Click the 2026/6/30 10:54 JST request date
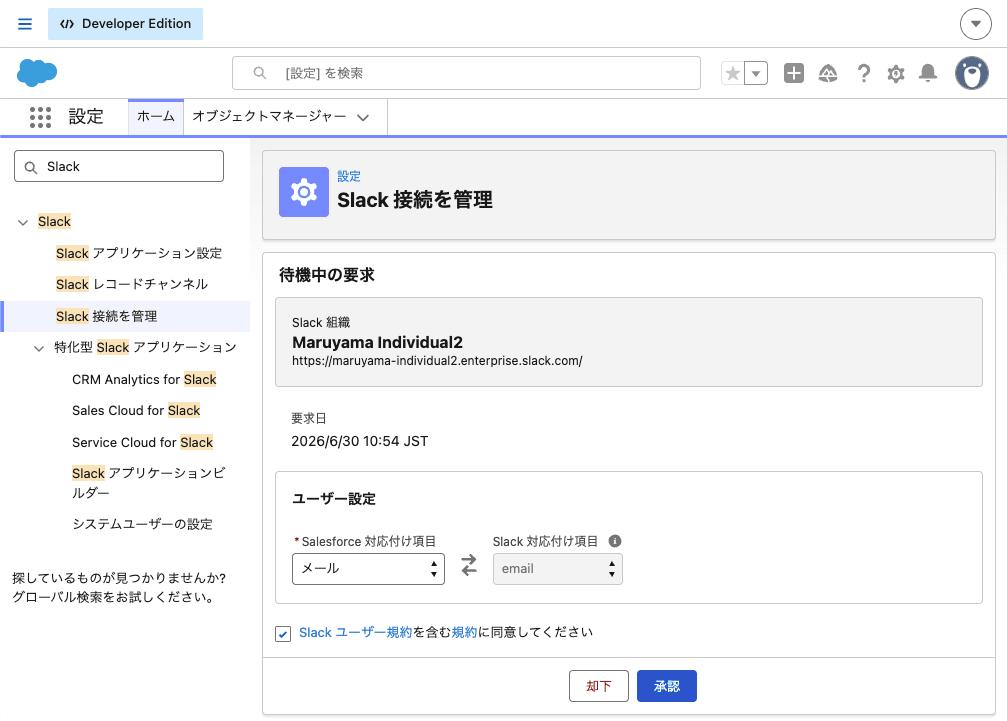Screen dimensions: 1007x721 click(x=360, y=441)
